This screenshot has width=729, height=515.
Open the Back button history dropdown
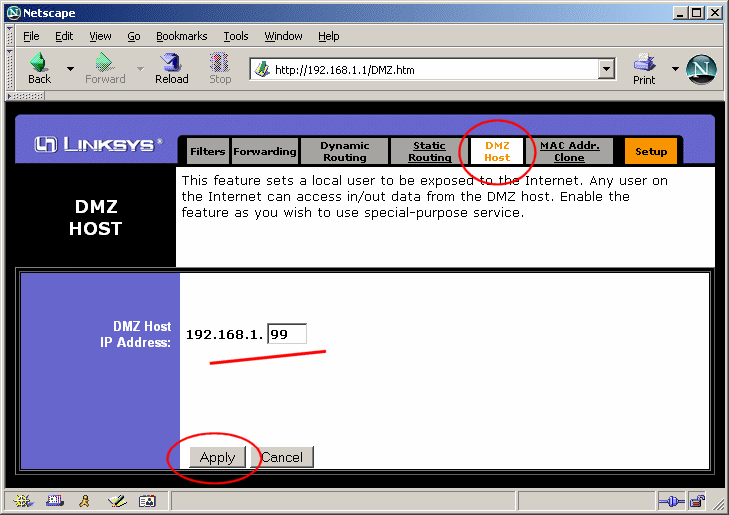click(70, 69)
